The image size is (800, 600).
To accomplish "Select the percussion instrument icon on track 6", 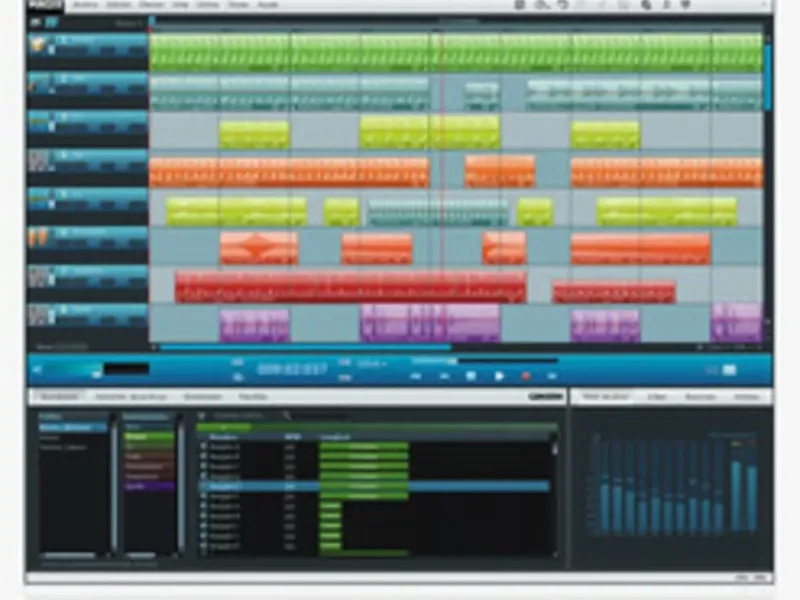I will [x=37, y=238].
